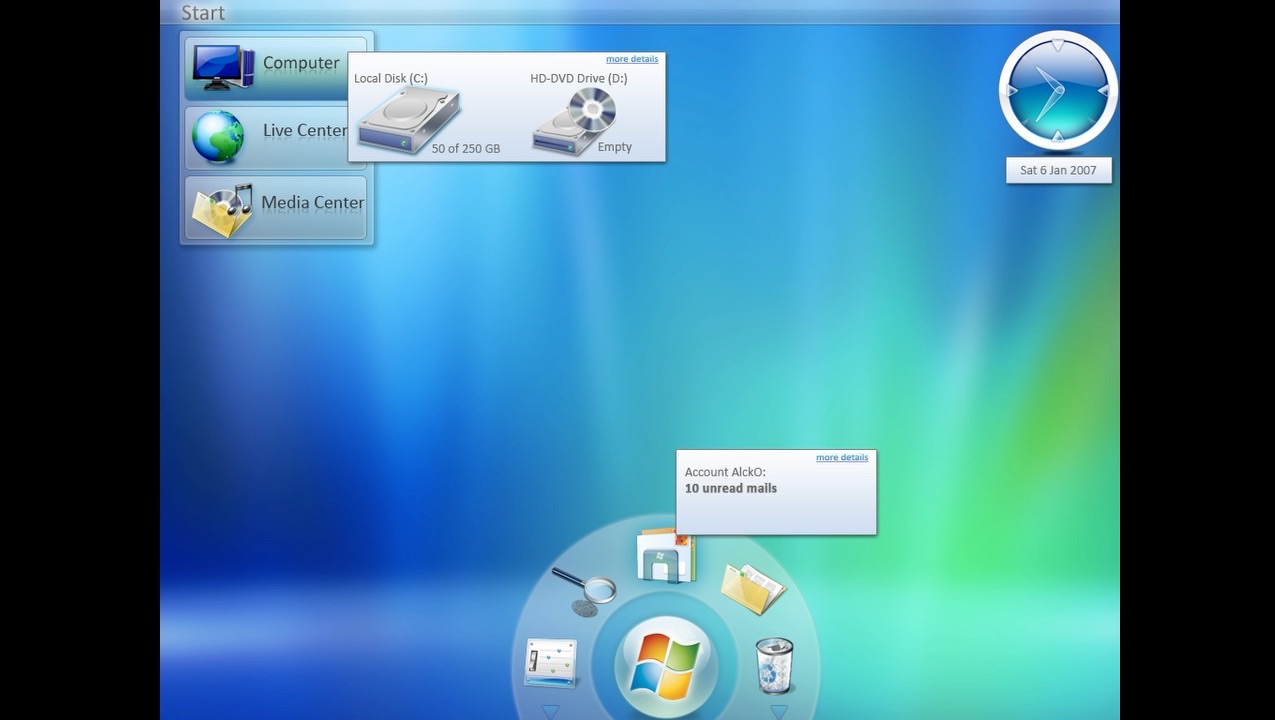Screen dimensions: 1275x720
Task: Click the Live Center globe icon
Action: point(218,137)
